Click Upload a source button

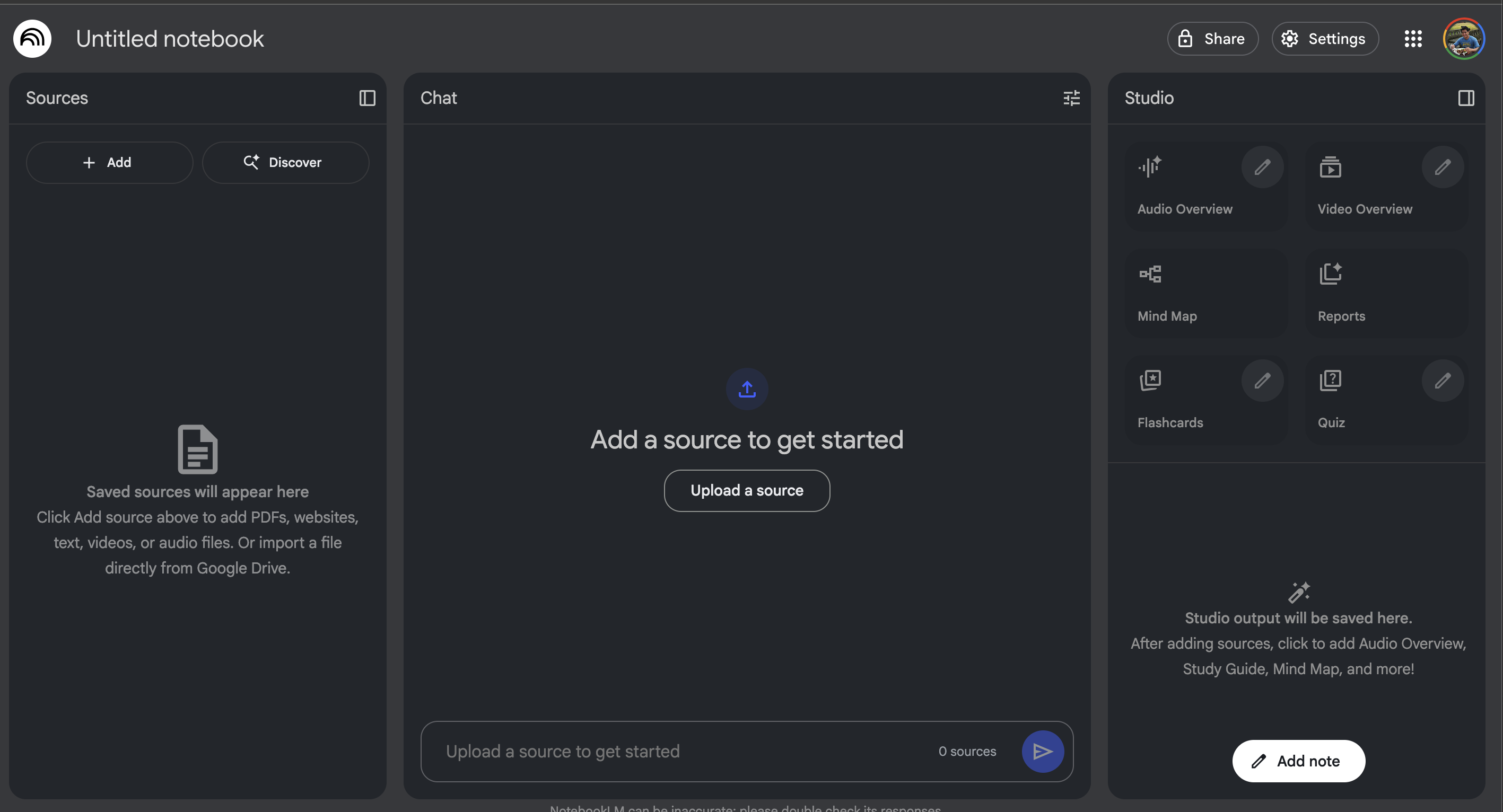tap(747, 490)
